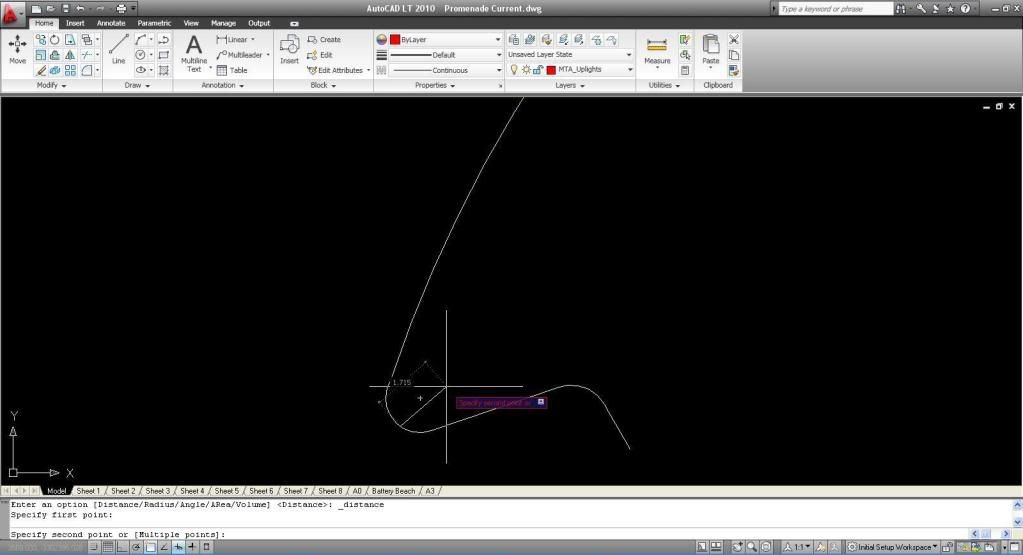
Task: Open the Continuous linetype dropdown
Action: point(445,70)
